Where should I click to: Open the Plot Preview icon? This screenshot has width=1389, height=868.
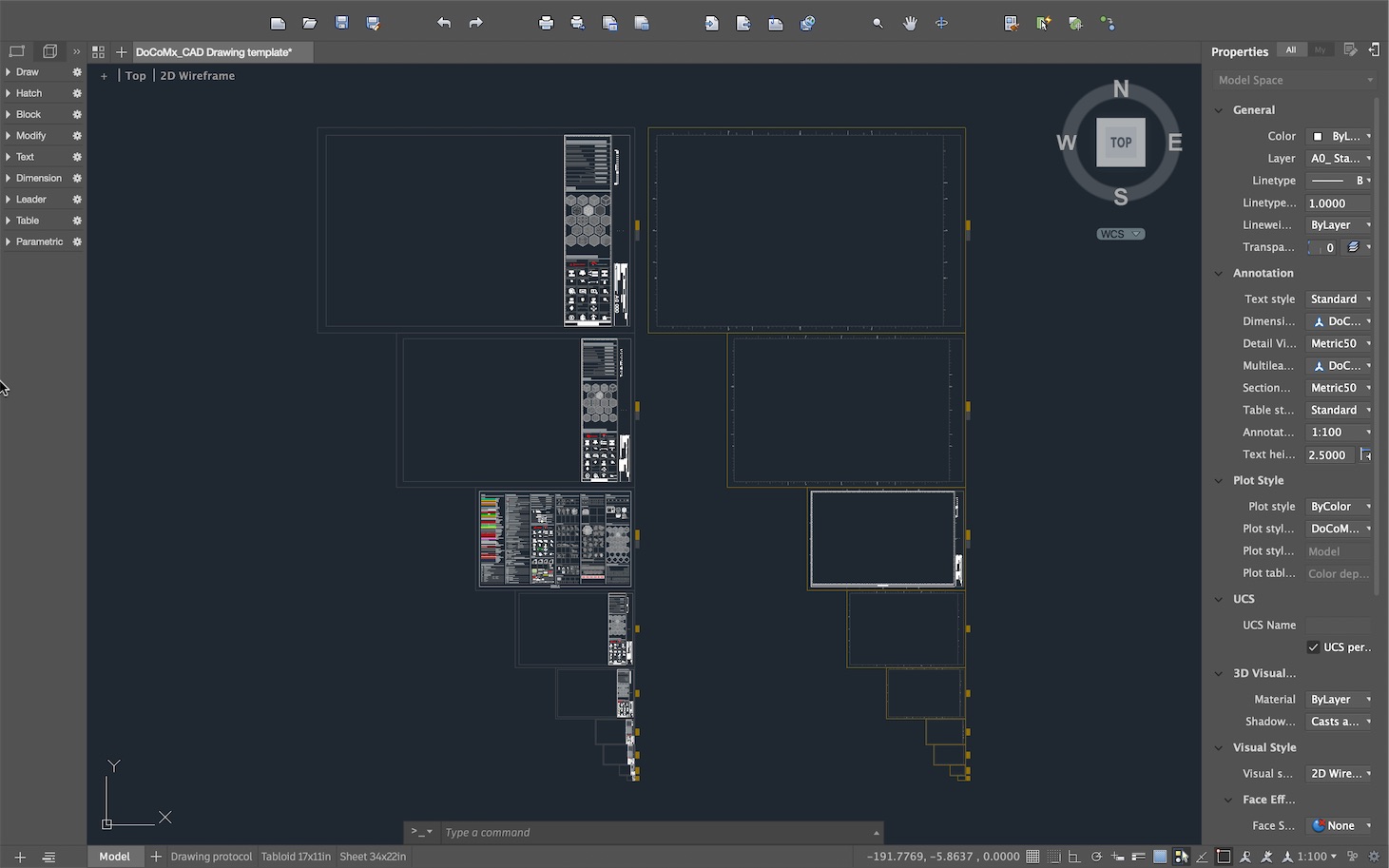point(577,22)
